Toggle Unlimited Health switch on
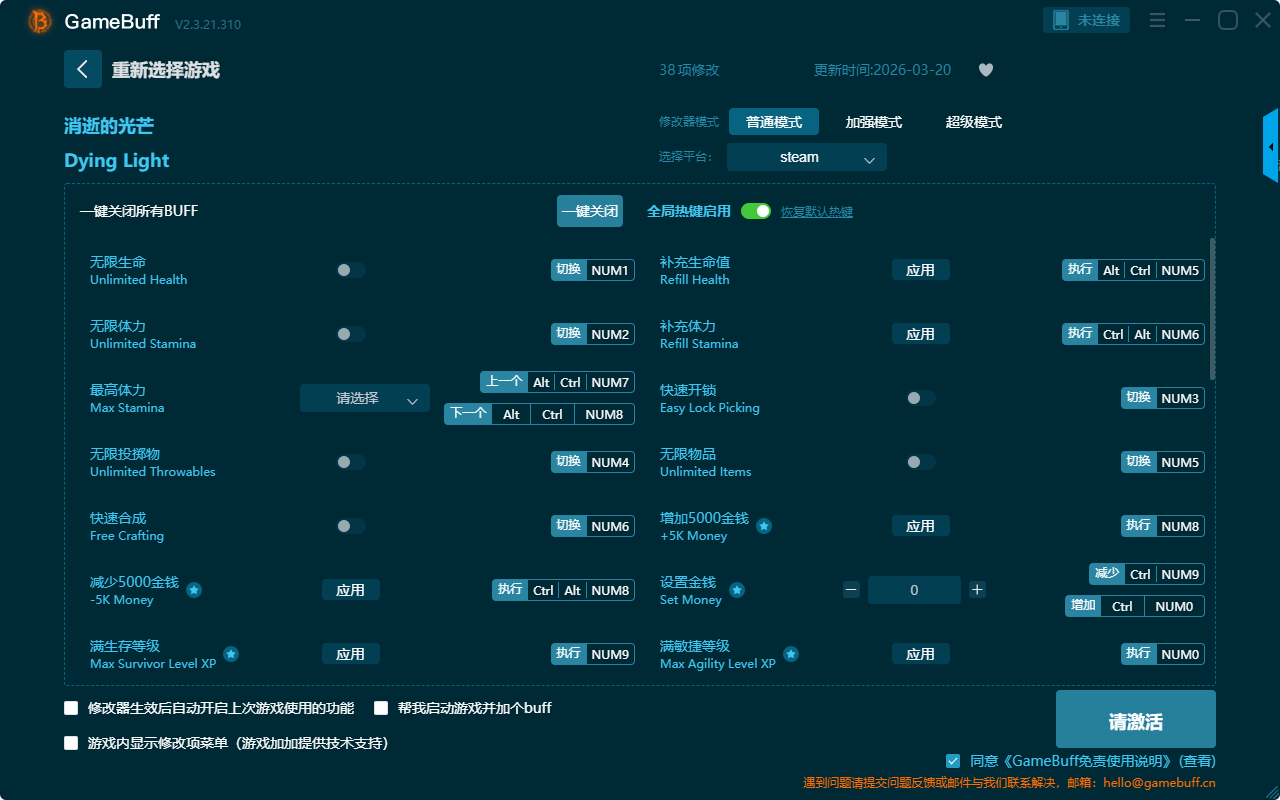Screen dimensions: 1280x800 pyautogui.click(x=351, y=270)
